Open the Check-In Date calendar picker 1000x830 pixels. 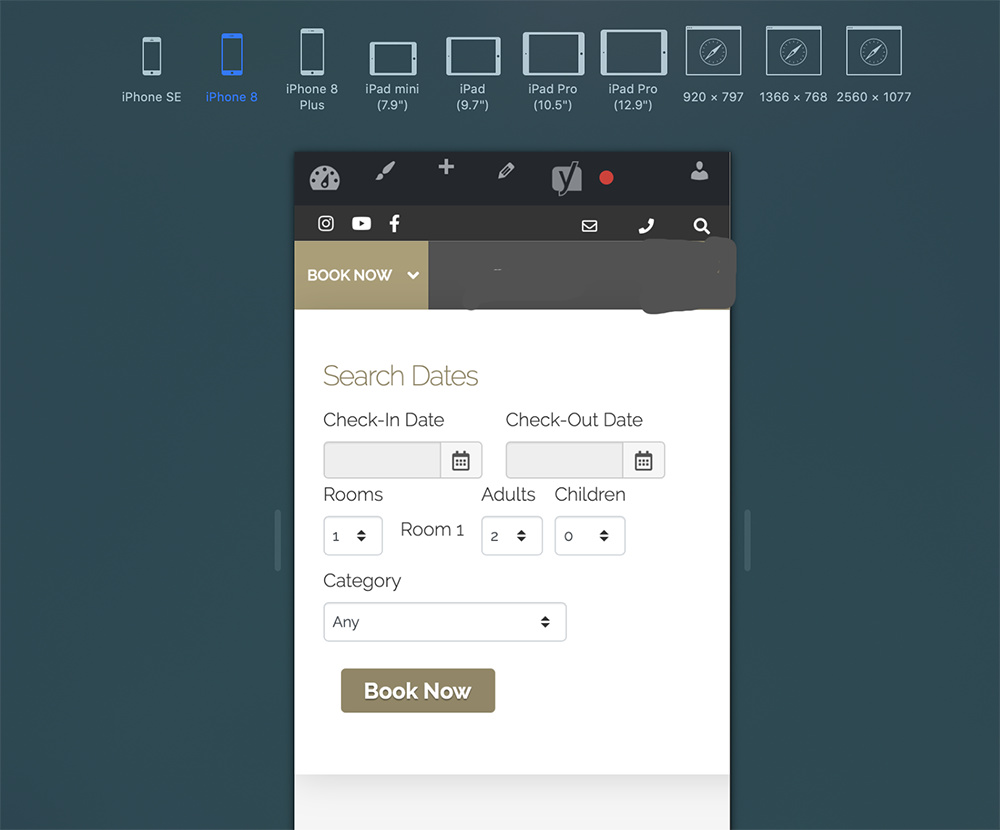click(461, 461)
